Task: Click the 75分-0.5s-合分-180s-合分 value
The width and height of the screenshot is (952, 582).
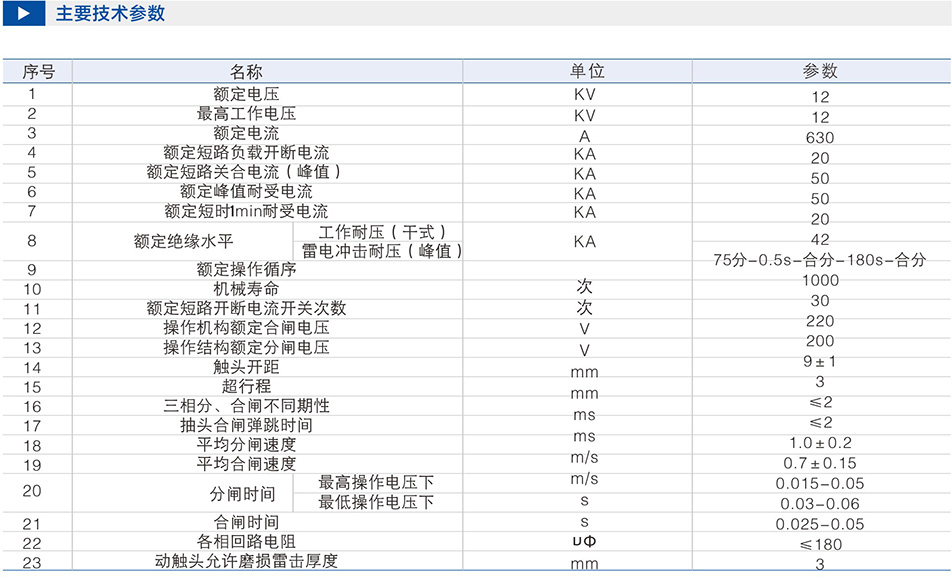Action: [820, 260]
